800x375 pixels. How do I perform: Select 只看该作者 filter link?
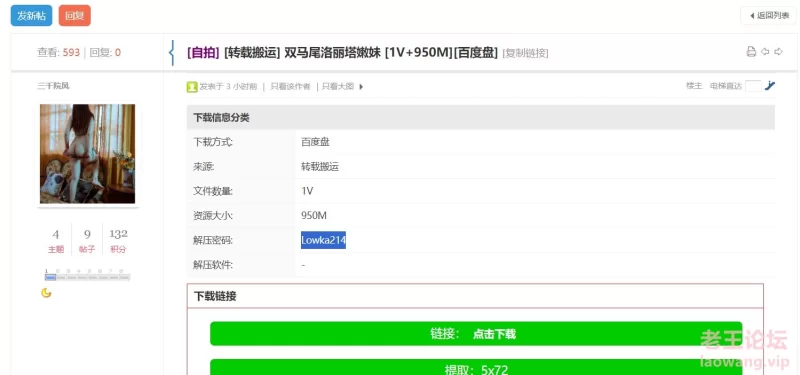click(x=290, y=87)
